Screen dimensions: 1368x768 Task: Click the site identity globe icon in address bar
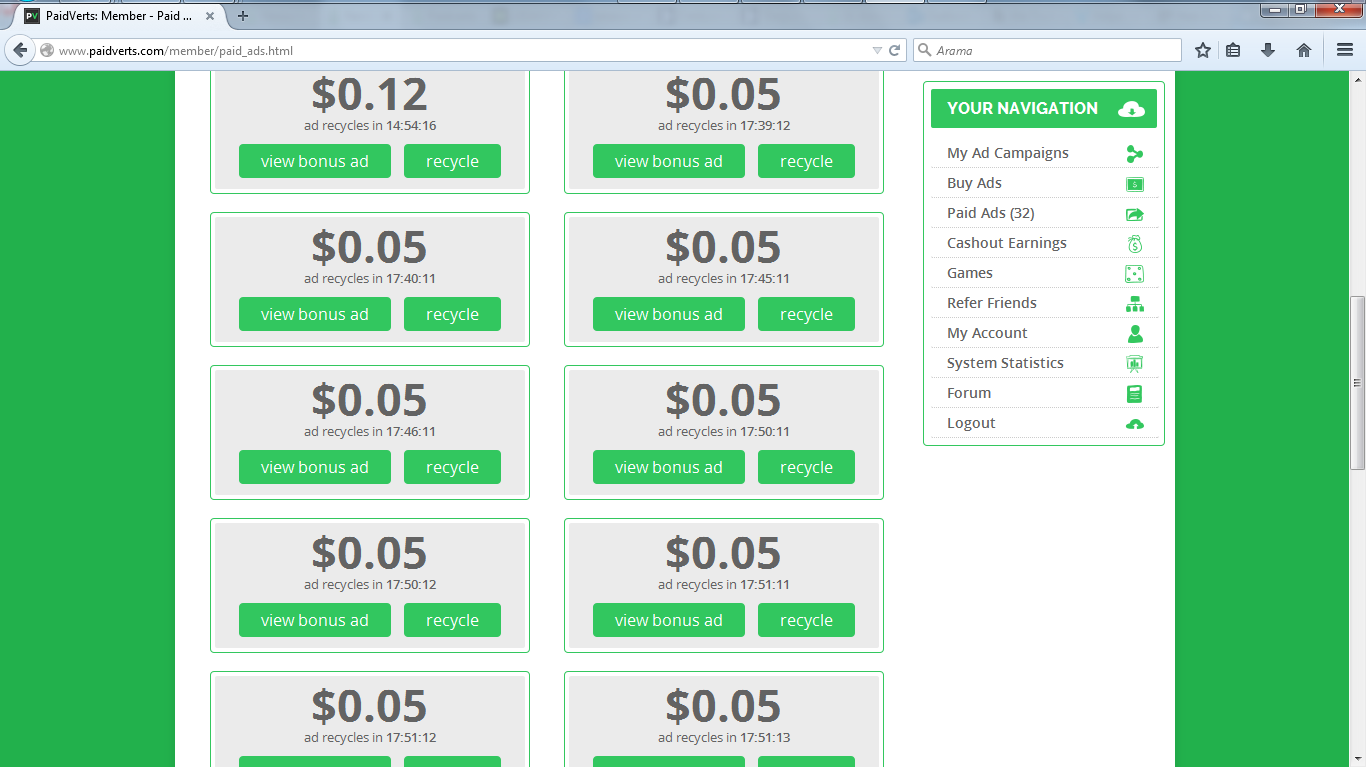coord(47,50)
